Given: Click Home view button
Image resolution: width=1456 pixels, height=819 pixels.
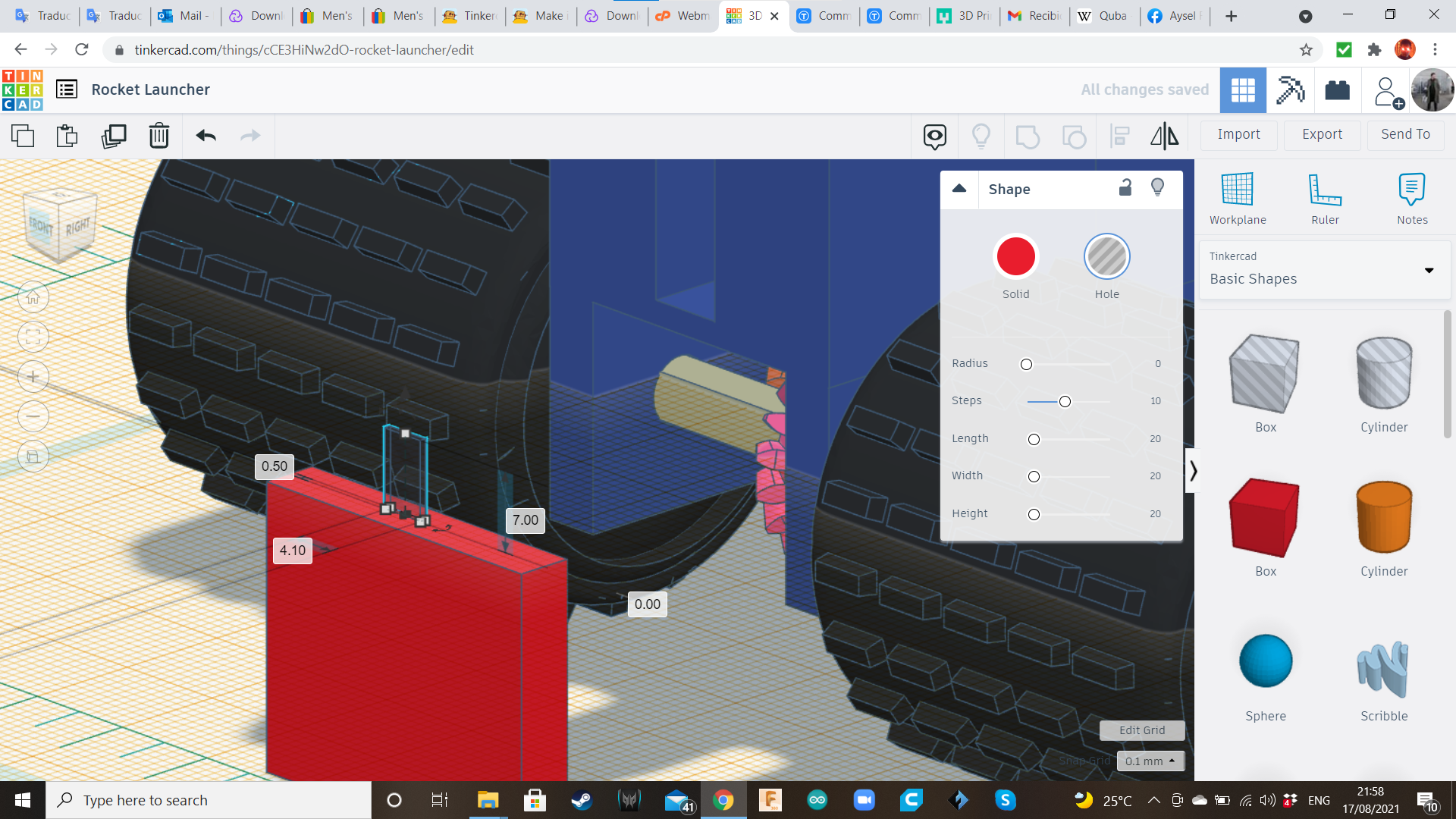Looking at the screenshot, I should [33, 297].
